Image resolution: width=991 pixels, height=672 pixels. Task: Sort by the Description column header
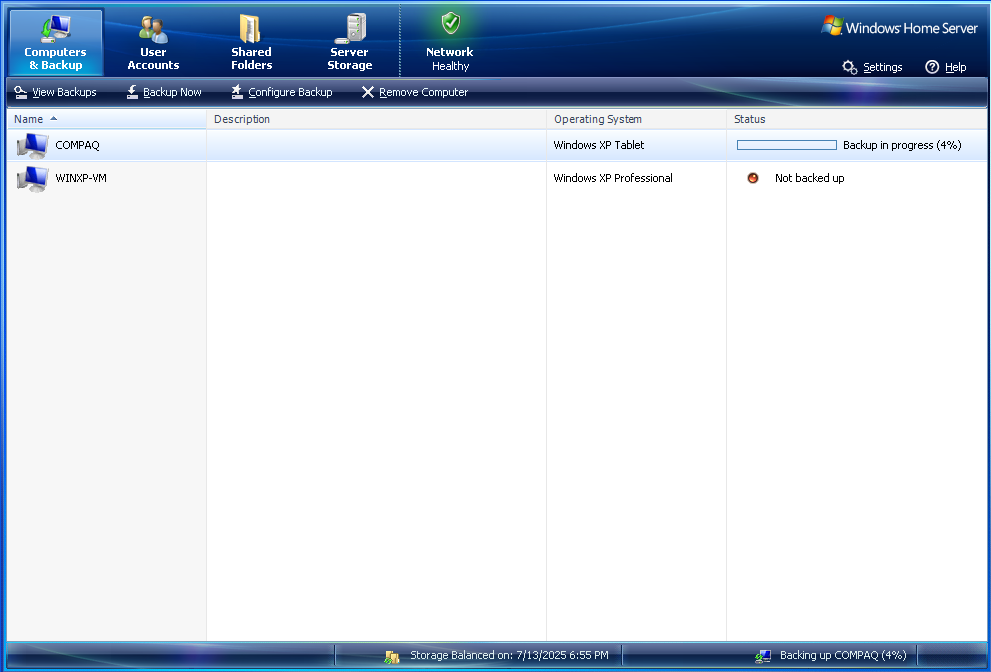coord(376,119)
